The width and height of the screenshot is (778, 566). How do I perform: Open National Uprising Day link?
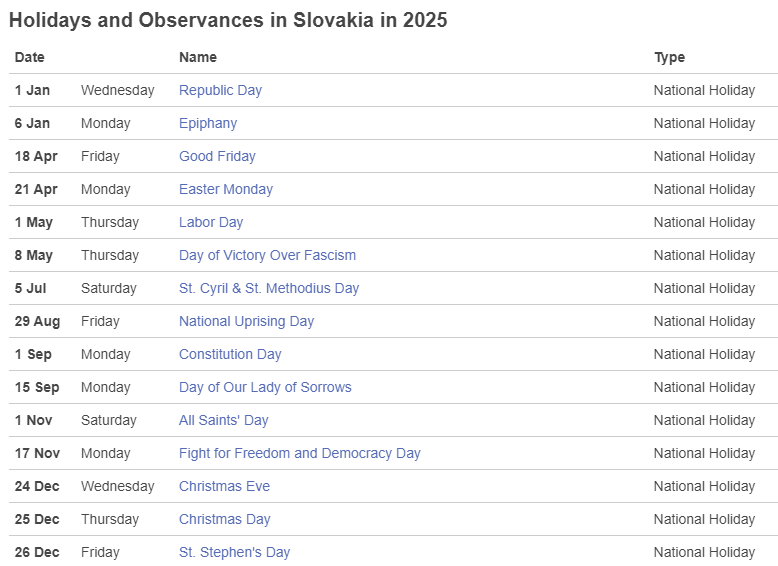click(x=247, y=321)
